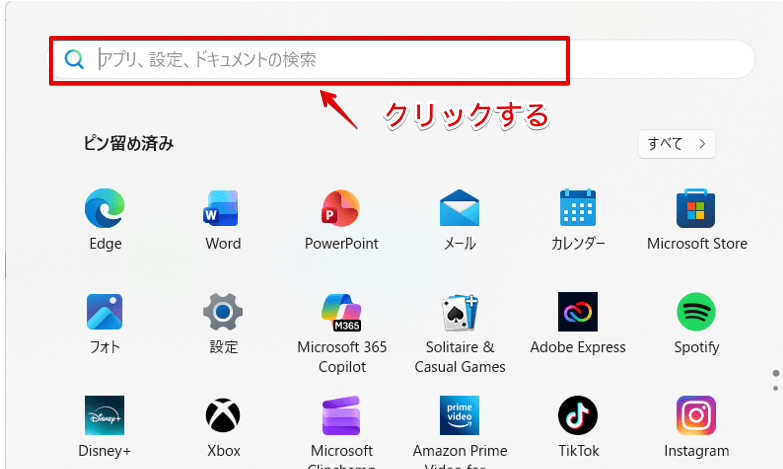
Task: Open Solitaire & Casual Games
Action: [459, 332]
